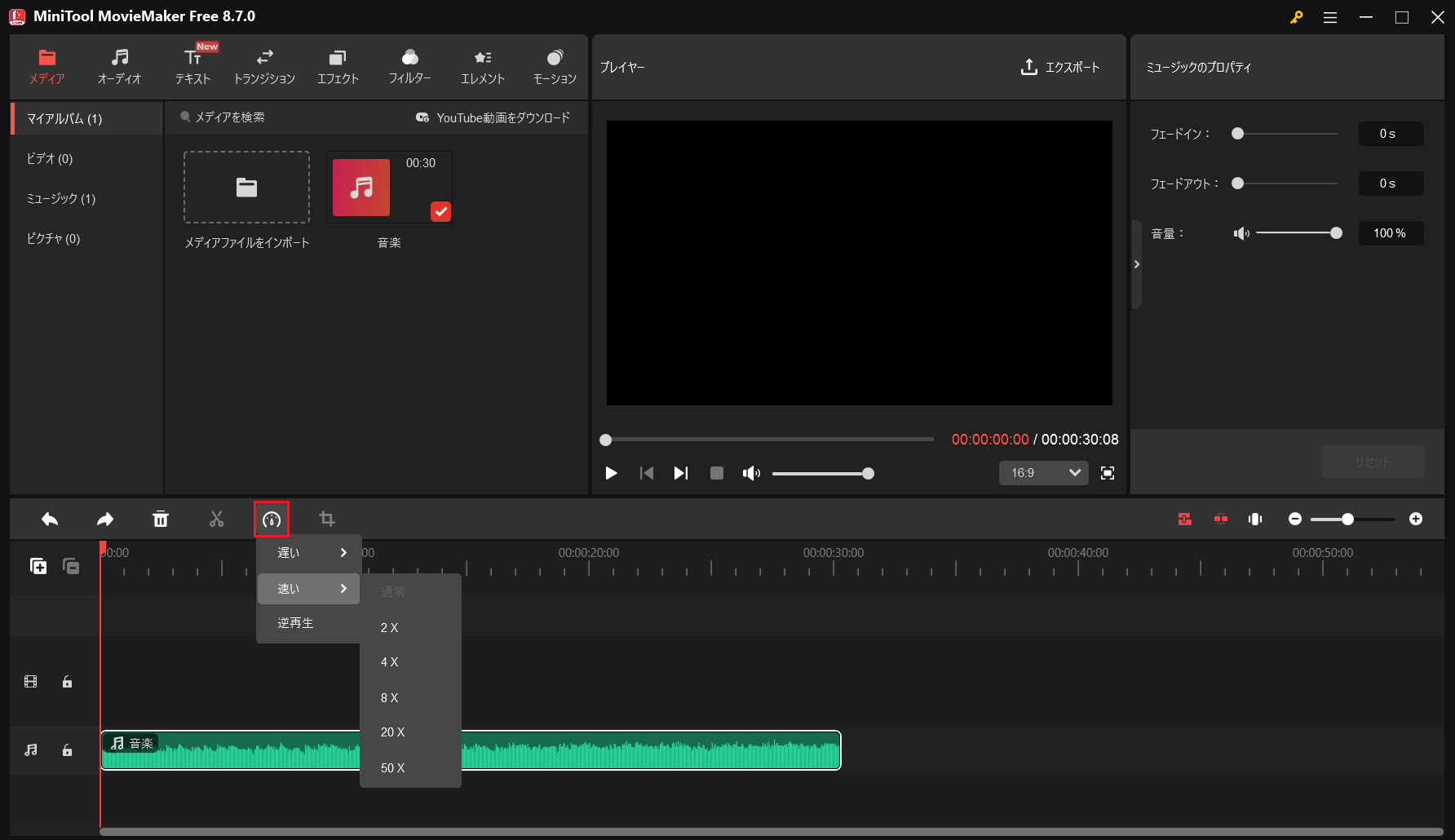This screenshot has height=840, width=1455.
Task: Click the remove track icon
Action: click(71, 566)
